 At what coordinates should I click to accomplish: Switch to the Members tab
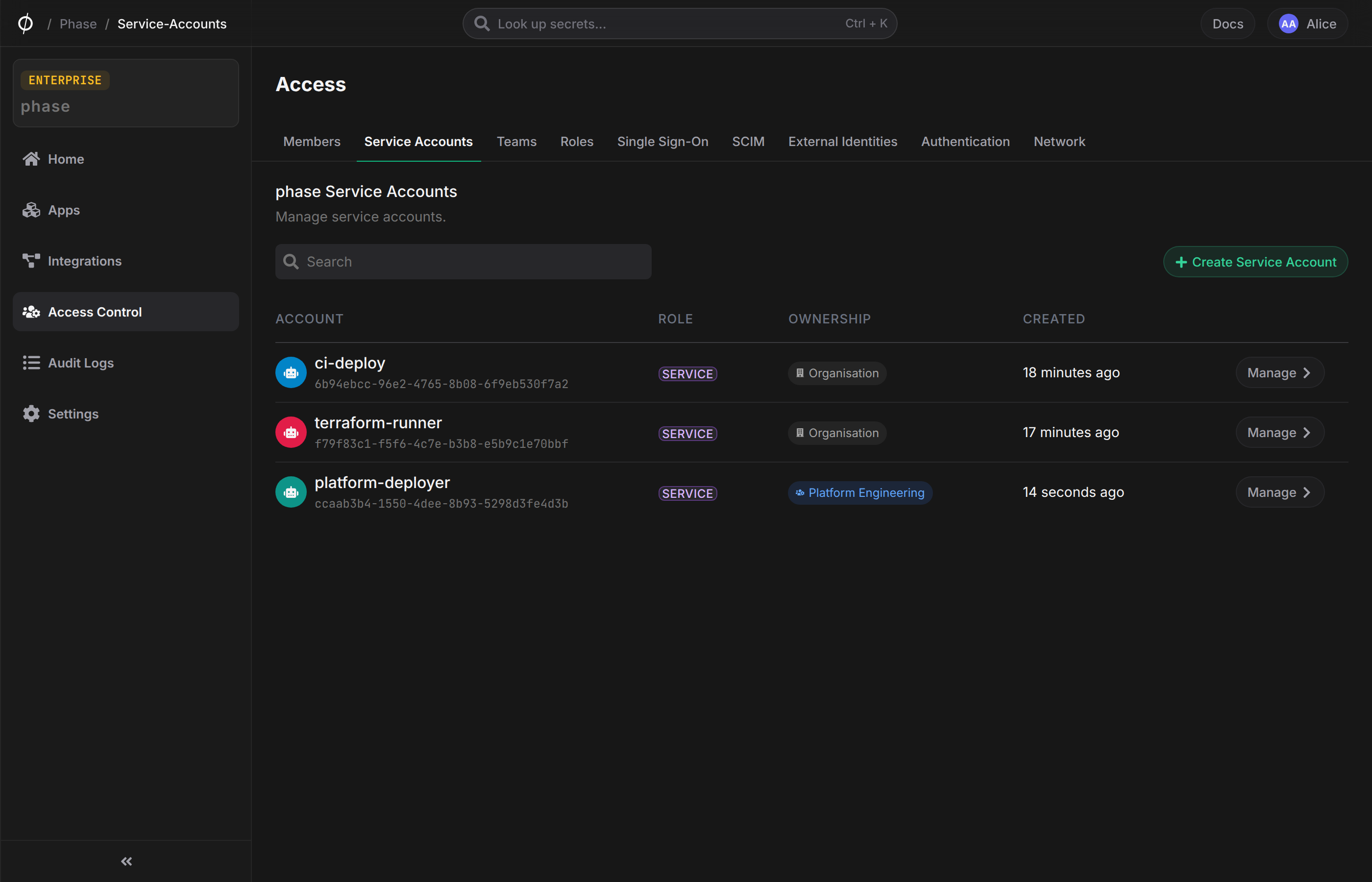[312, 142]
